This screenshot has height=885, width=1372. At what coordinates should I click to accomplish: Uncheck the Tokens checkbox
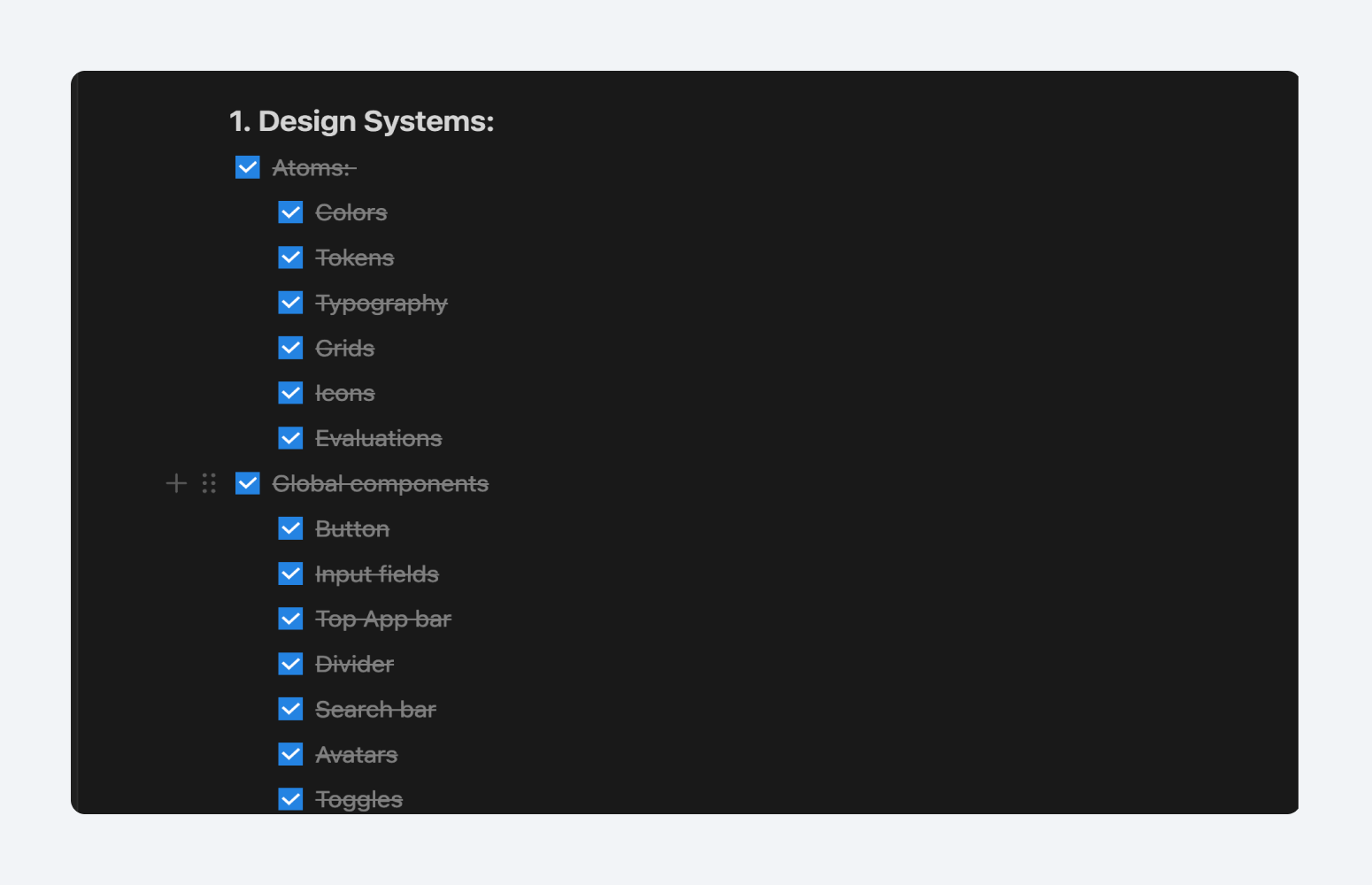[290, 258]
